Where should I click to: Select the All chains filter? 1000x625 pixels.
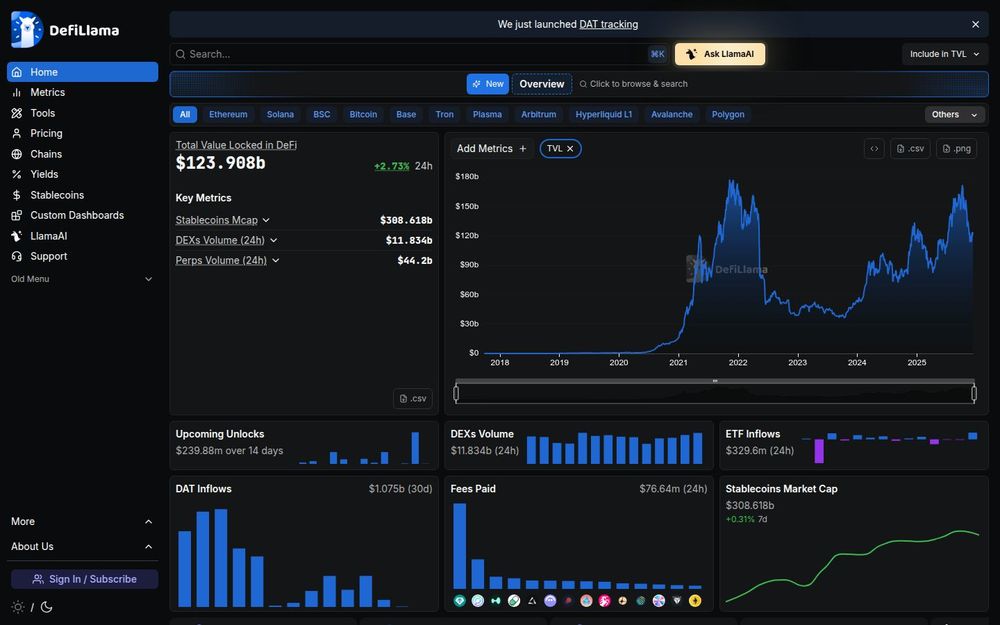[185, 115]
